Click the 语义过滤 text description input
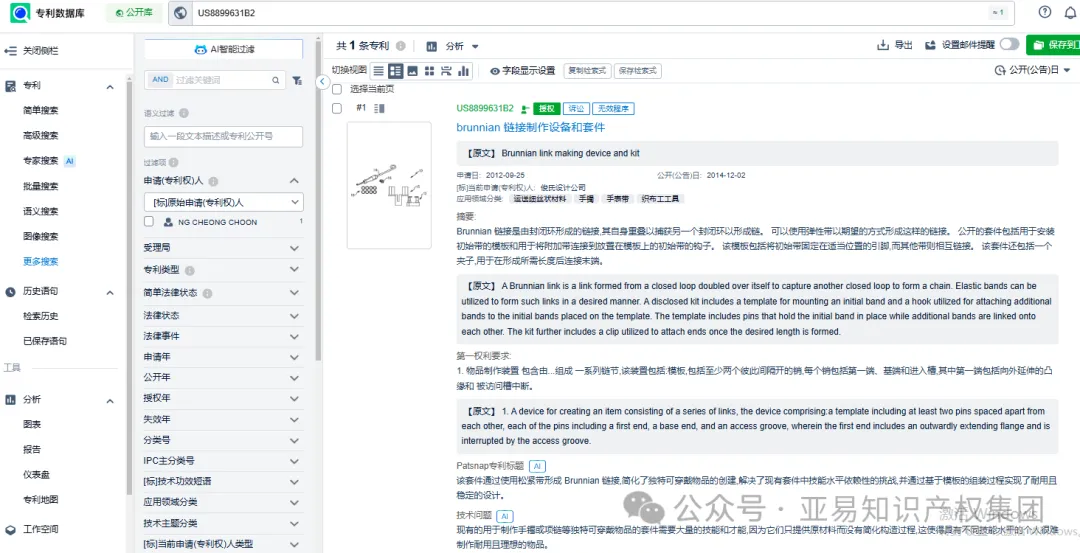 [x=223, y=136]
